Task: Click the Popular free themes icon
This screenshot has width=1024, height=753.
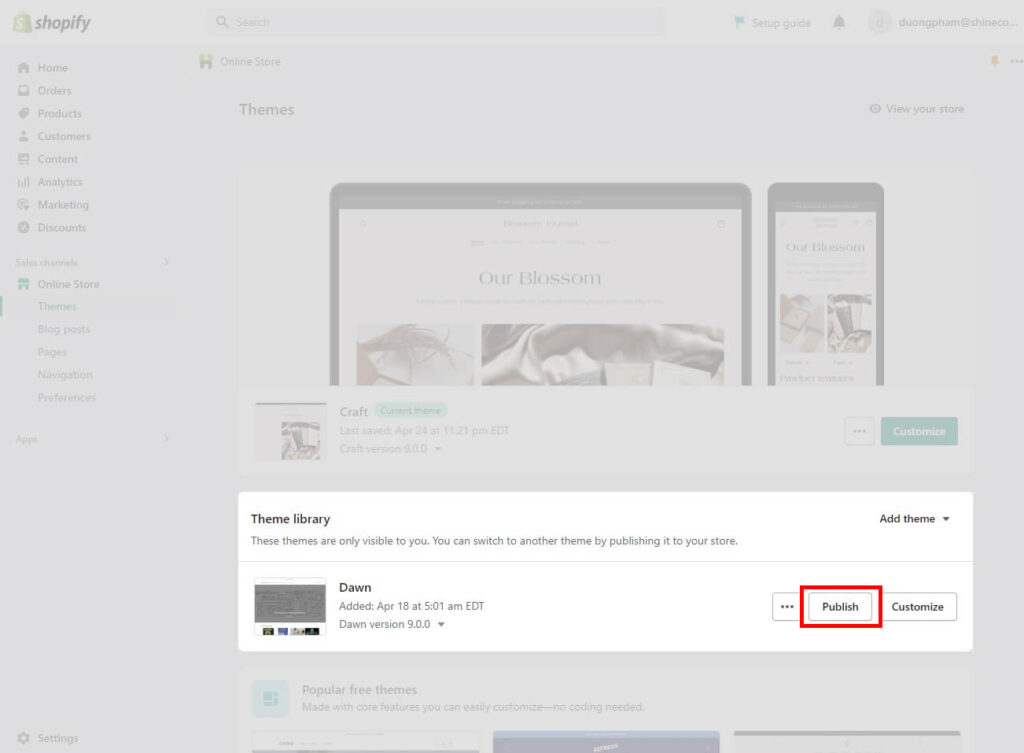Action: [270, 698]
